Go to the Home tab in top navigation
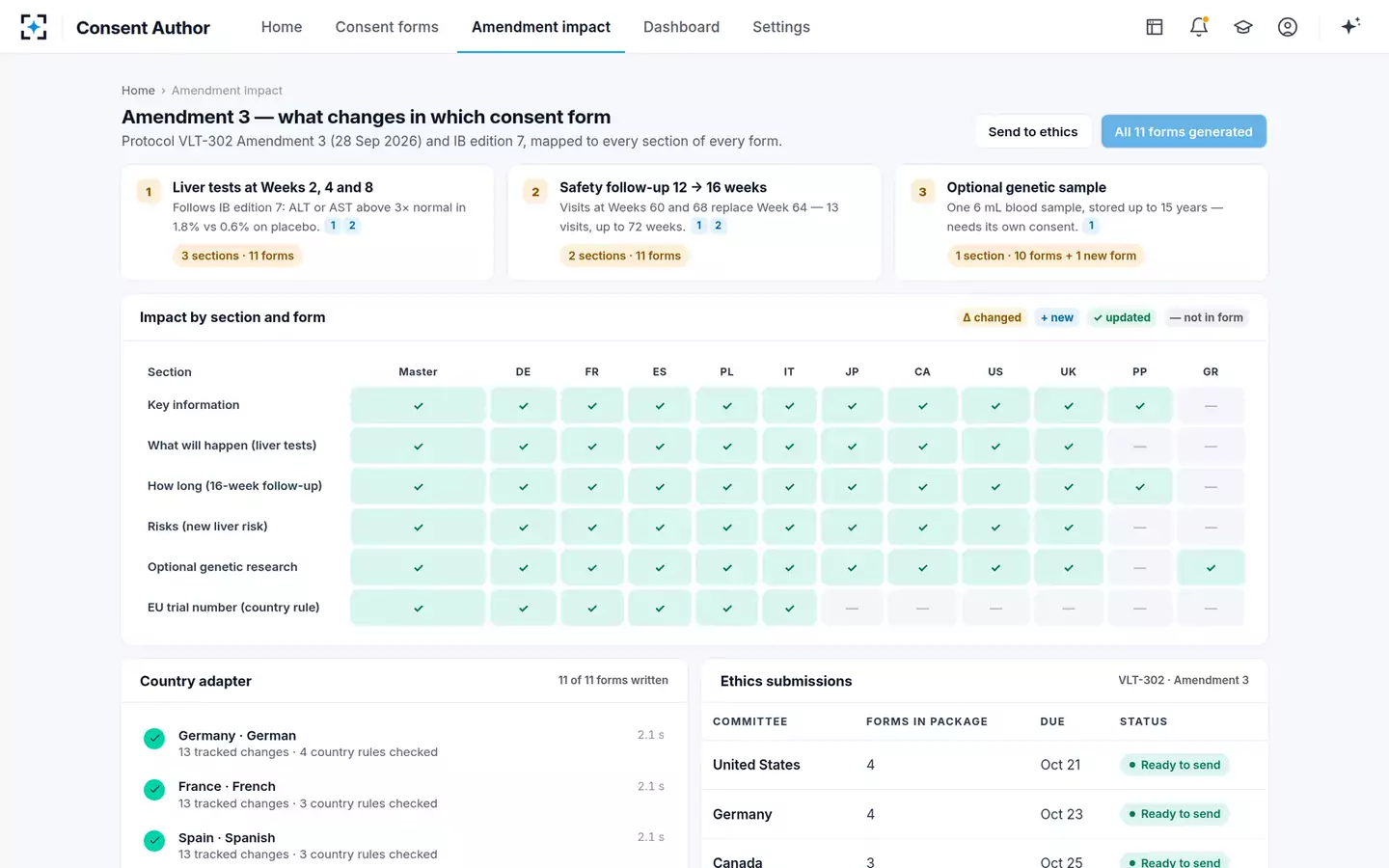 pos(282,27)
